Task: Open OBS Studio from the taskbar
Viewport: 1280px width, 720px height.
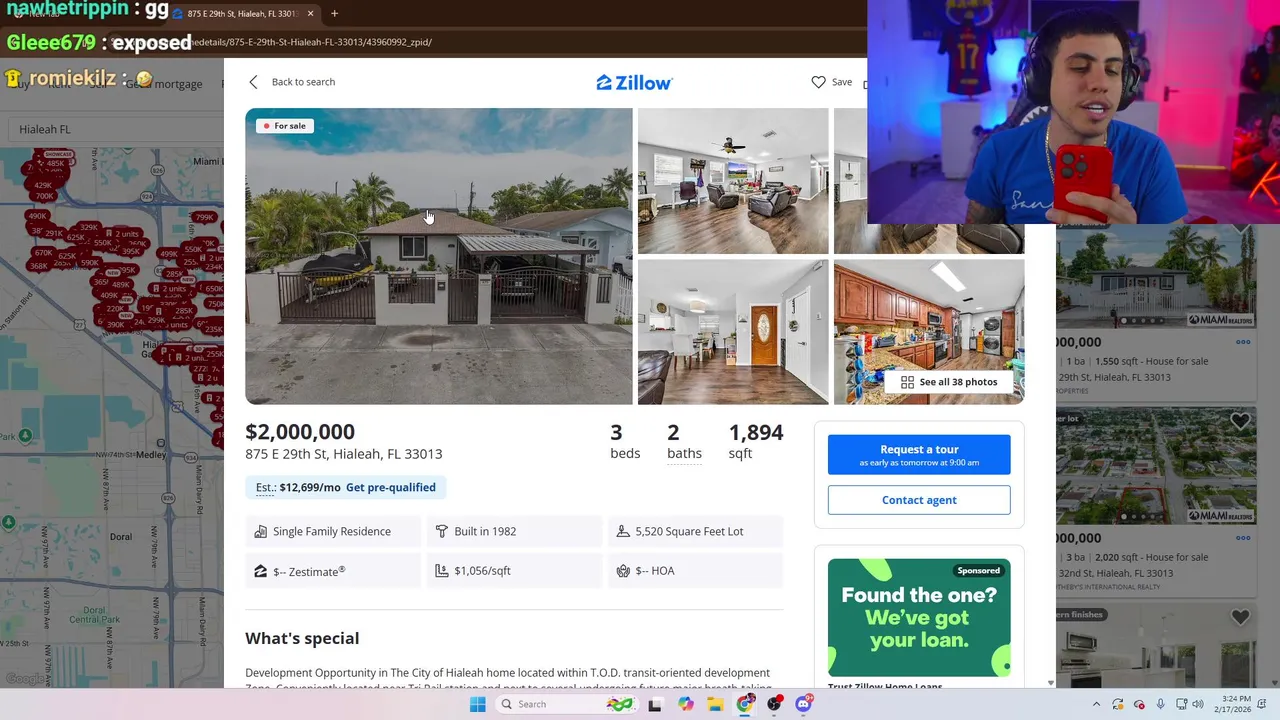Action: point(775,704)
